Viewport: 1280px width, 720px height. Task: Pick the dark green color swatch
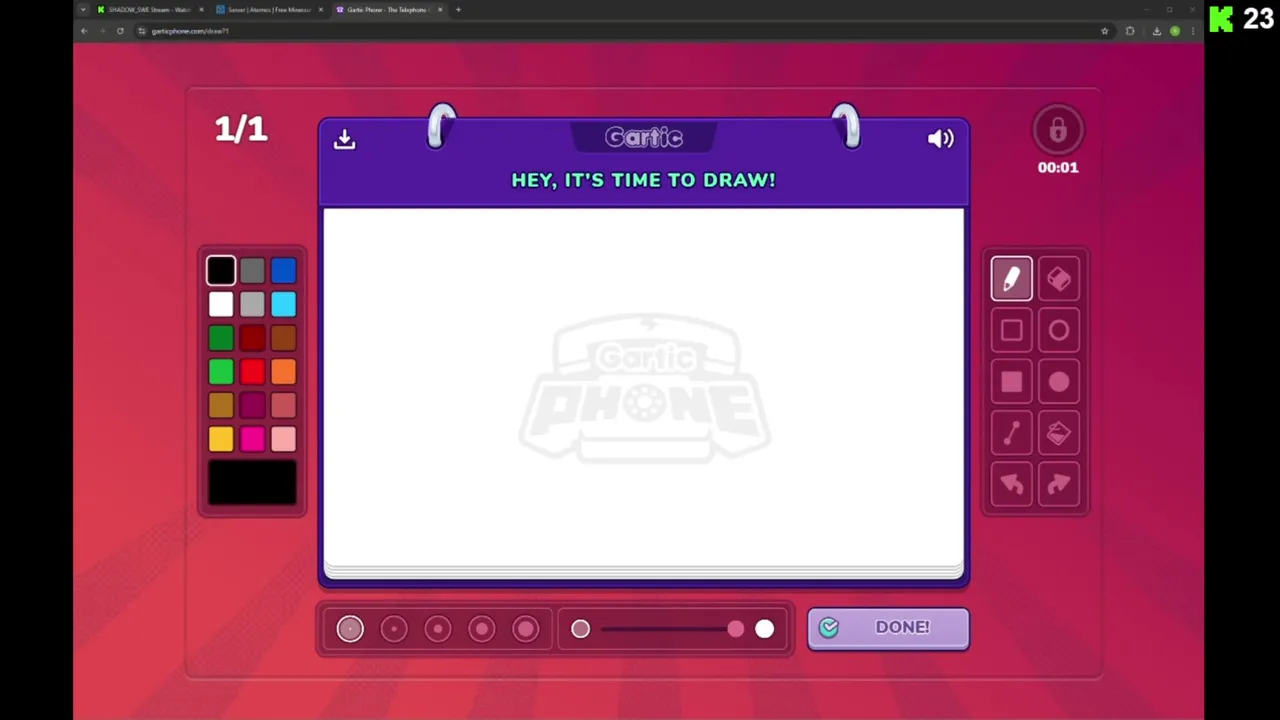(221, 338)
